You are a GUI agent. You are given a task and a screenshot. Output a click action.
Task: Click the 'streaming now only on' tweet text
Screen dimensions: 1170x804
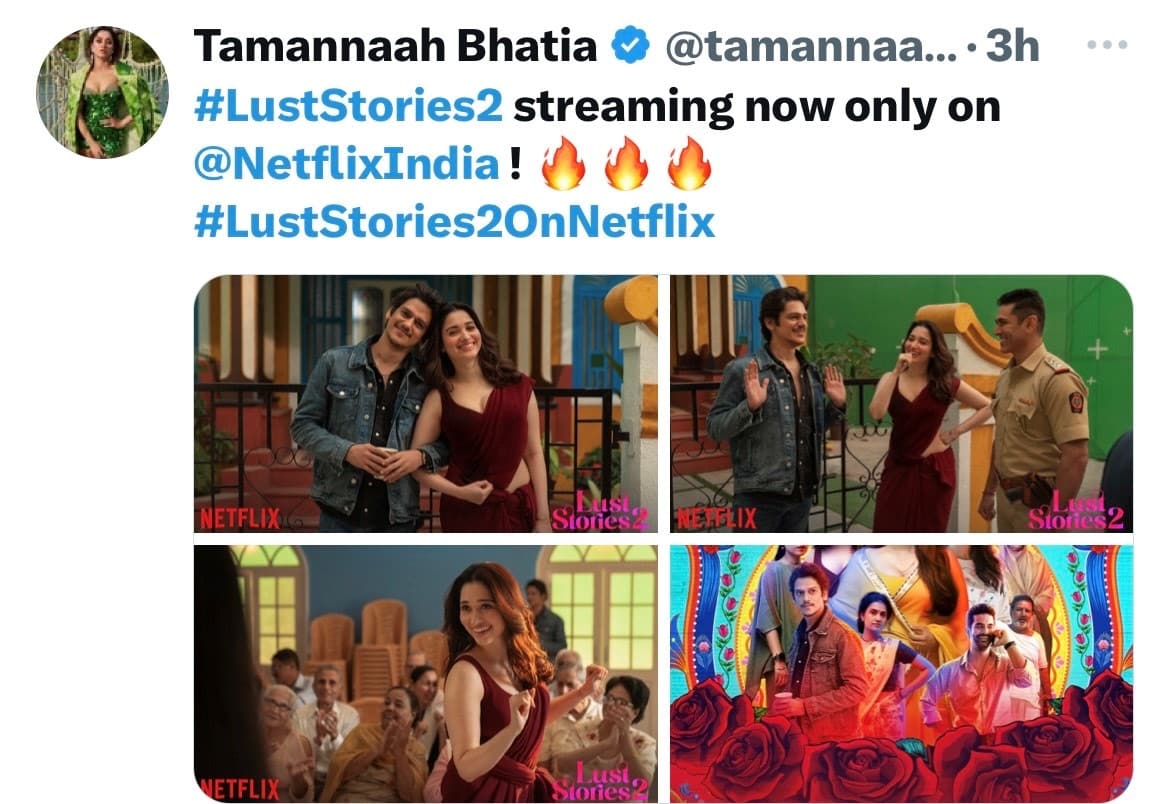757,106
